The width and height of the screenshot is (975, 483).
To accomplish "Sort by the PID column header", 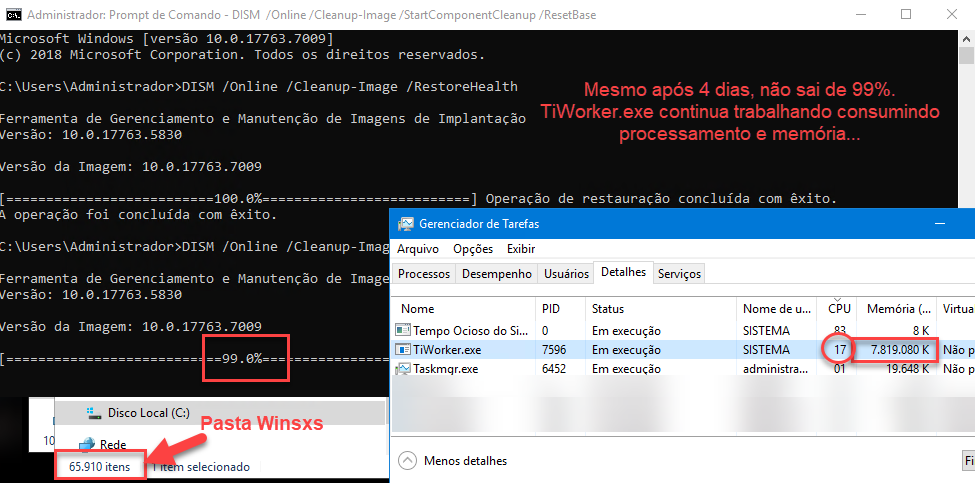I will [560, 308].
